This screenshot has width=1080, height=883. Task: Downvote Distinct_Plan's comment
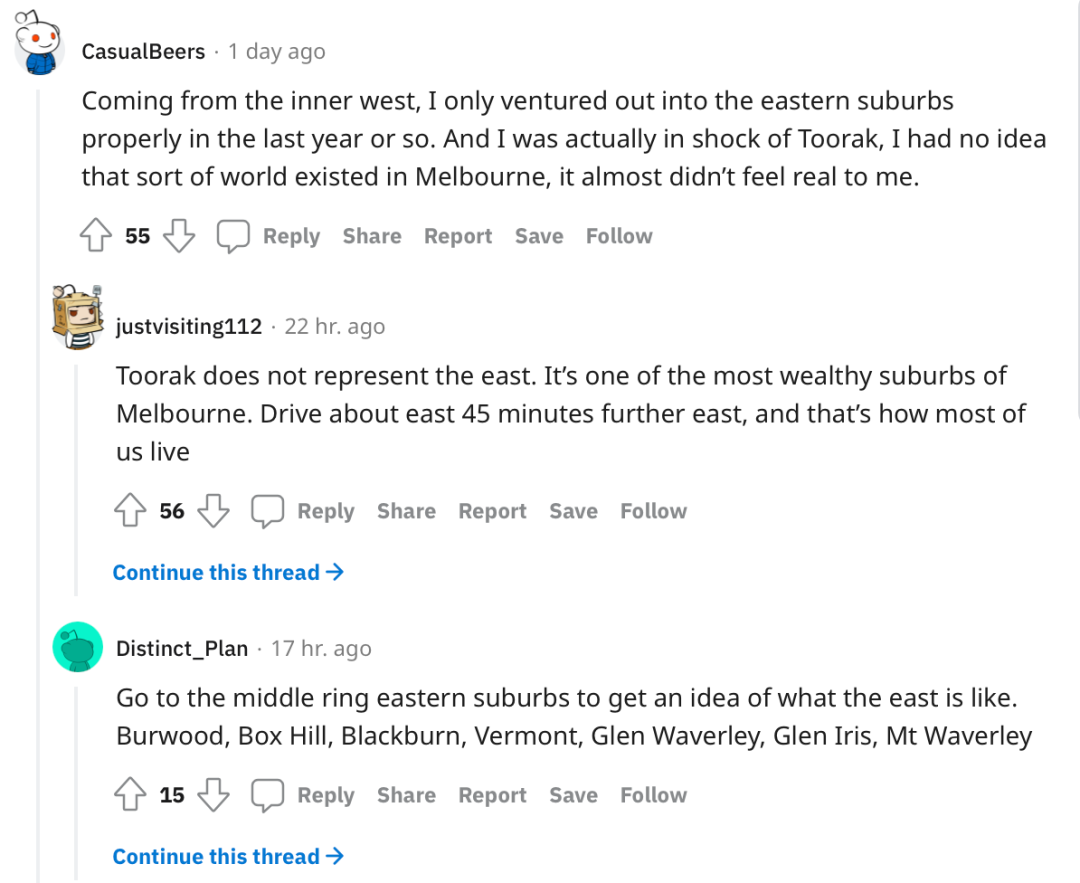(214, 795)
